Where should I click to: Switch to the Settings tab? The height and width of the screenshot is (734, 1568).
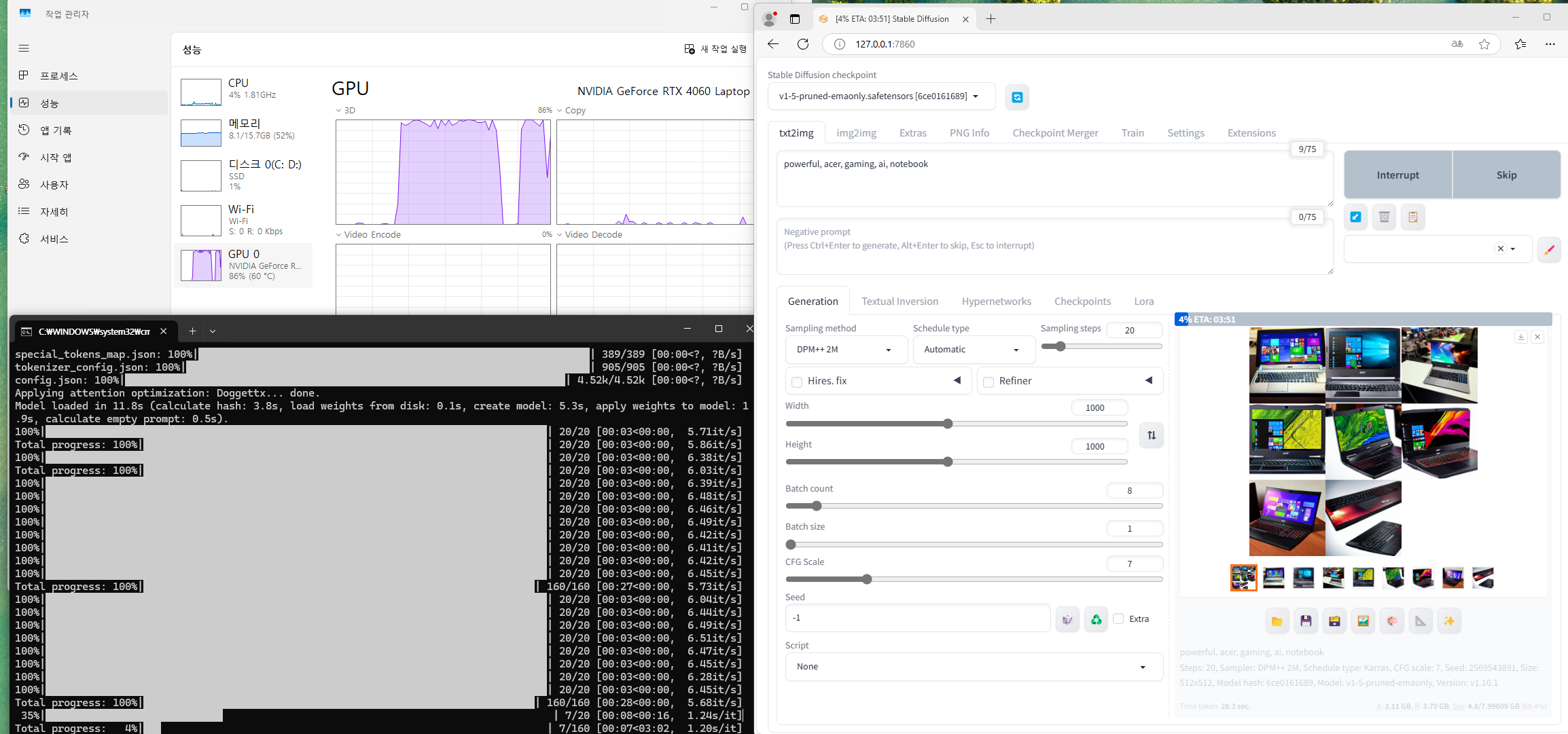click(1186, 133)
